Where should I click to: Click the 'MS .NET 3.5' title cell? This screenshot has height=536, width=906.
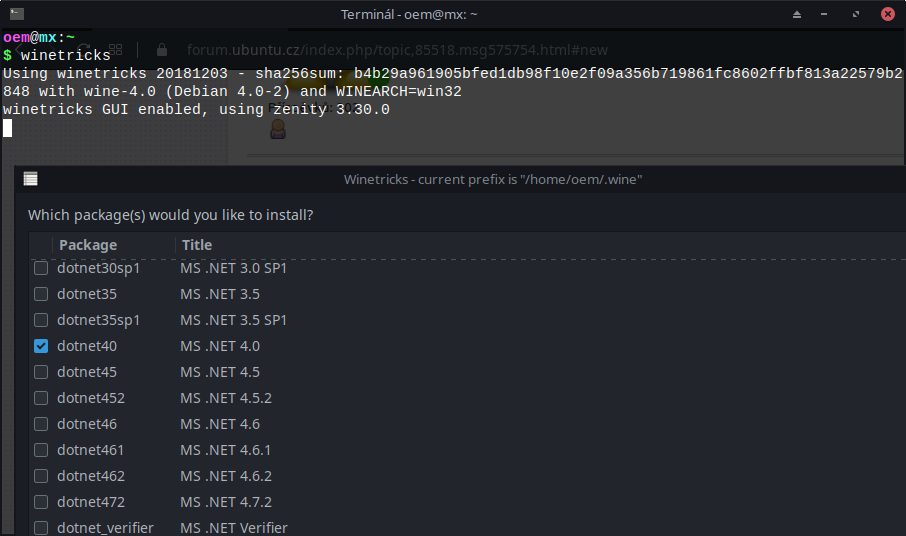coord(220,294)
